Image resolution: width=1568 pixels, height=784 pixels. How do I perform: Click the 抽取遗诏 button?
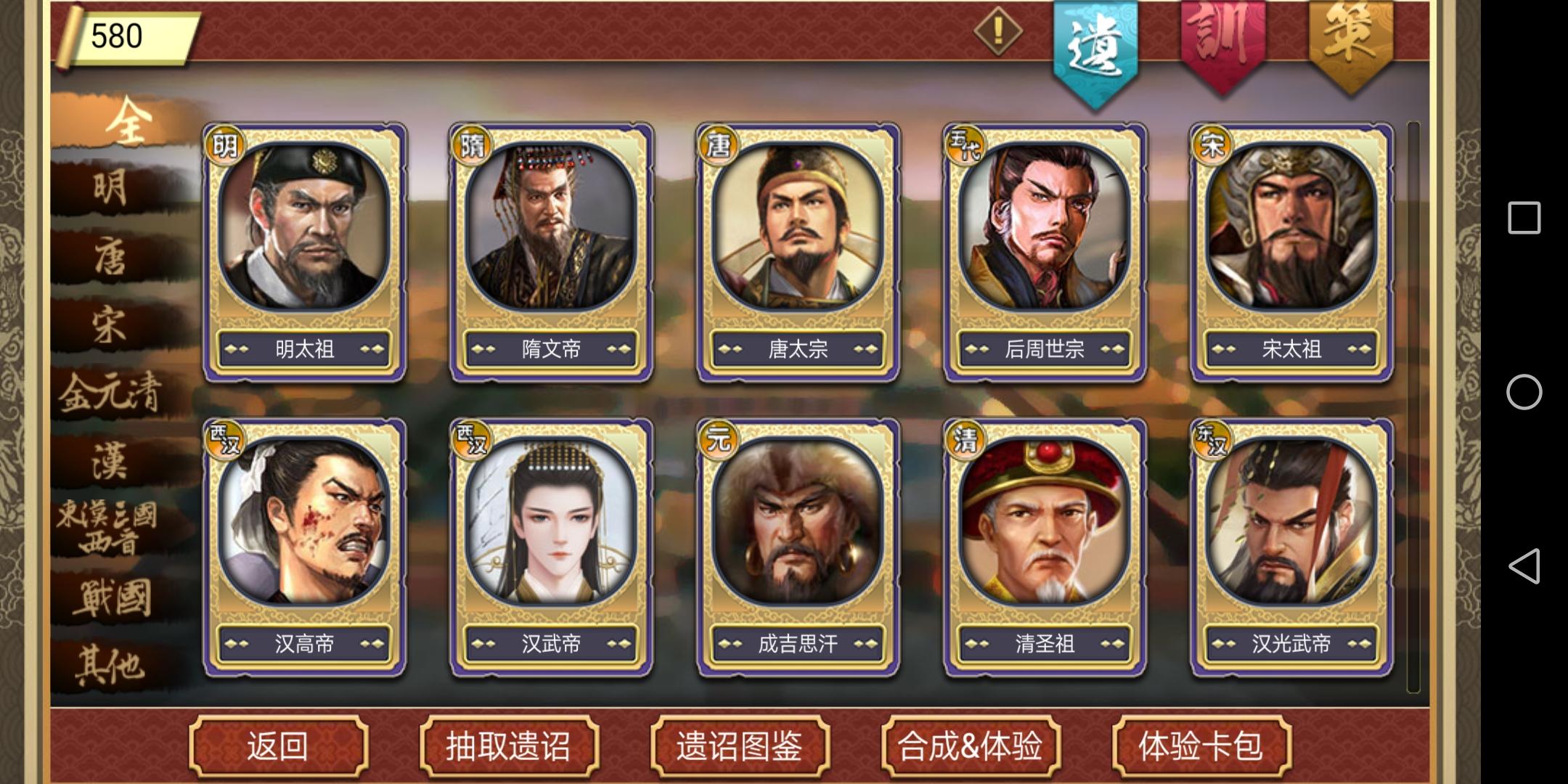point(509,746)
